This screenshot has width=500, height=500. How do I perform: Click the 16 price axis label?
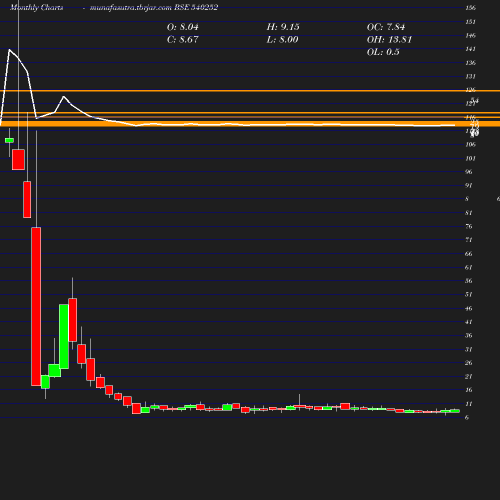coord(469,390)
